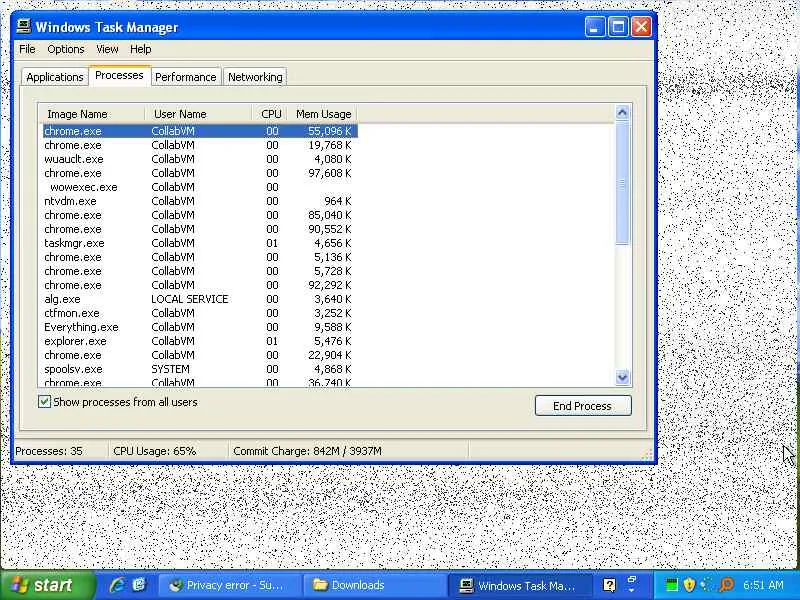This screenshot has height=600, width=800.
Task: Select the taskmgr.exe process
Action: 200,243
